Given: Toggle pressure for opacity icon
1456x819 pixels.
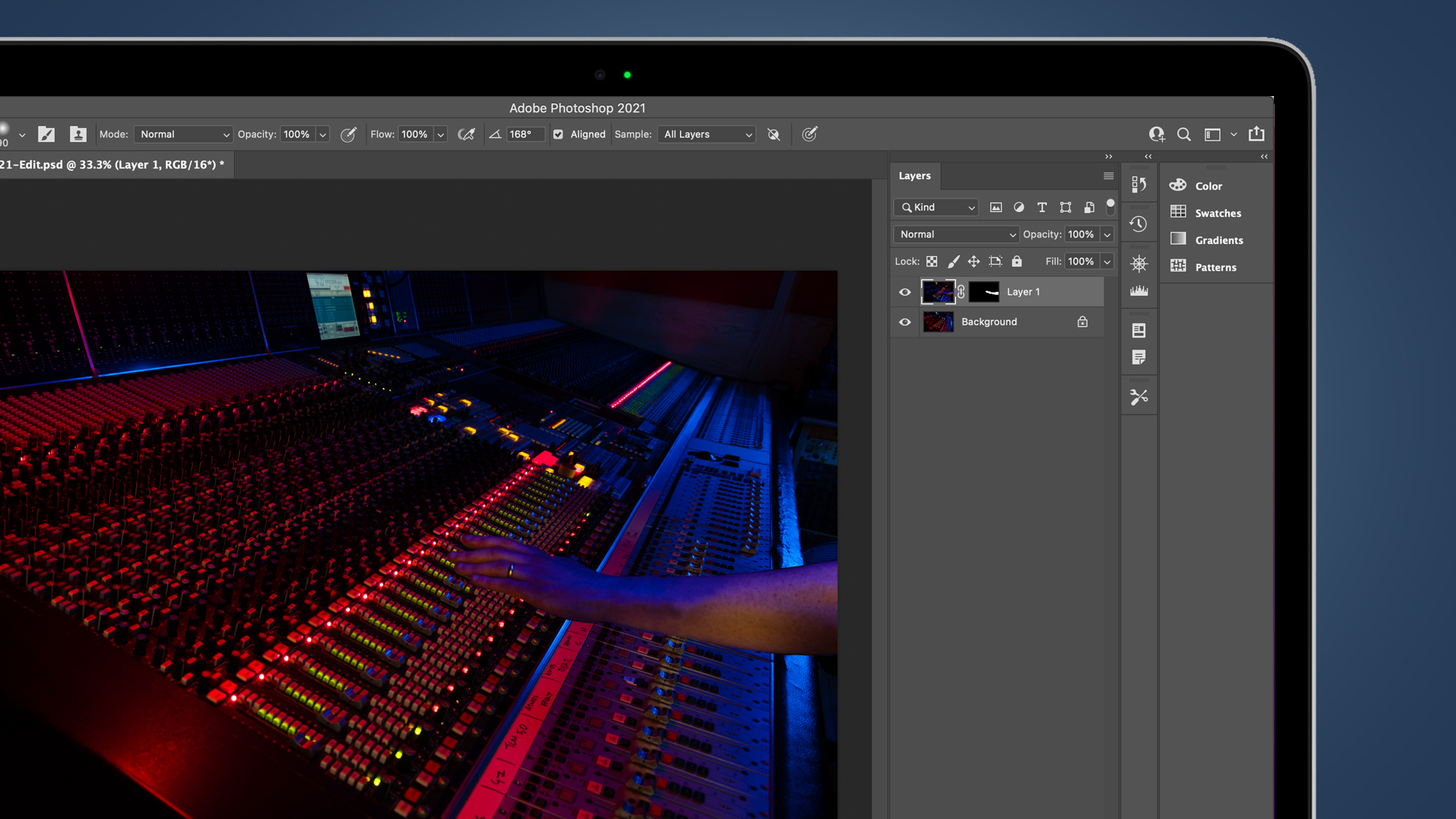Looking at the screenshot, I should [x=349, y=134].
